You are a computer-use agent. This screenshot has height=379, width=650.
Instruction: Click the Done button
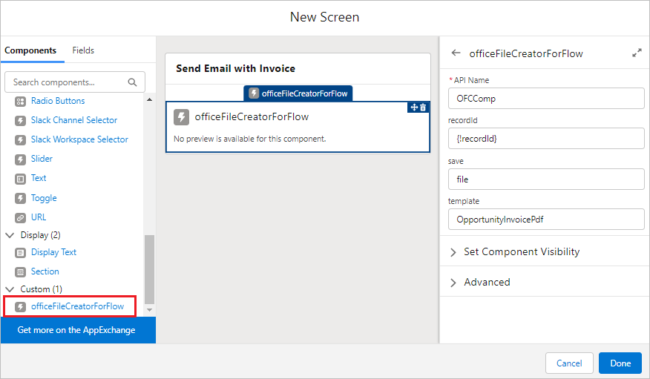click(x=620, y=363)
